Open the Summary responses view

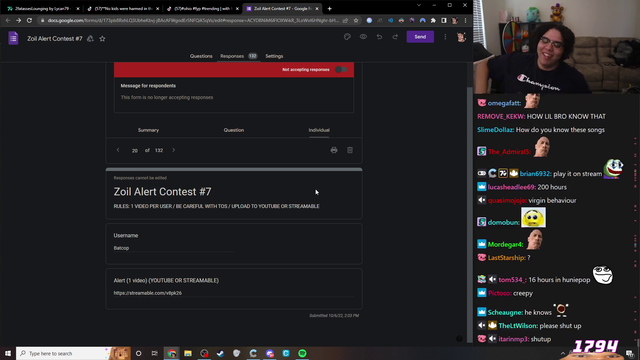click(148, 130)
